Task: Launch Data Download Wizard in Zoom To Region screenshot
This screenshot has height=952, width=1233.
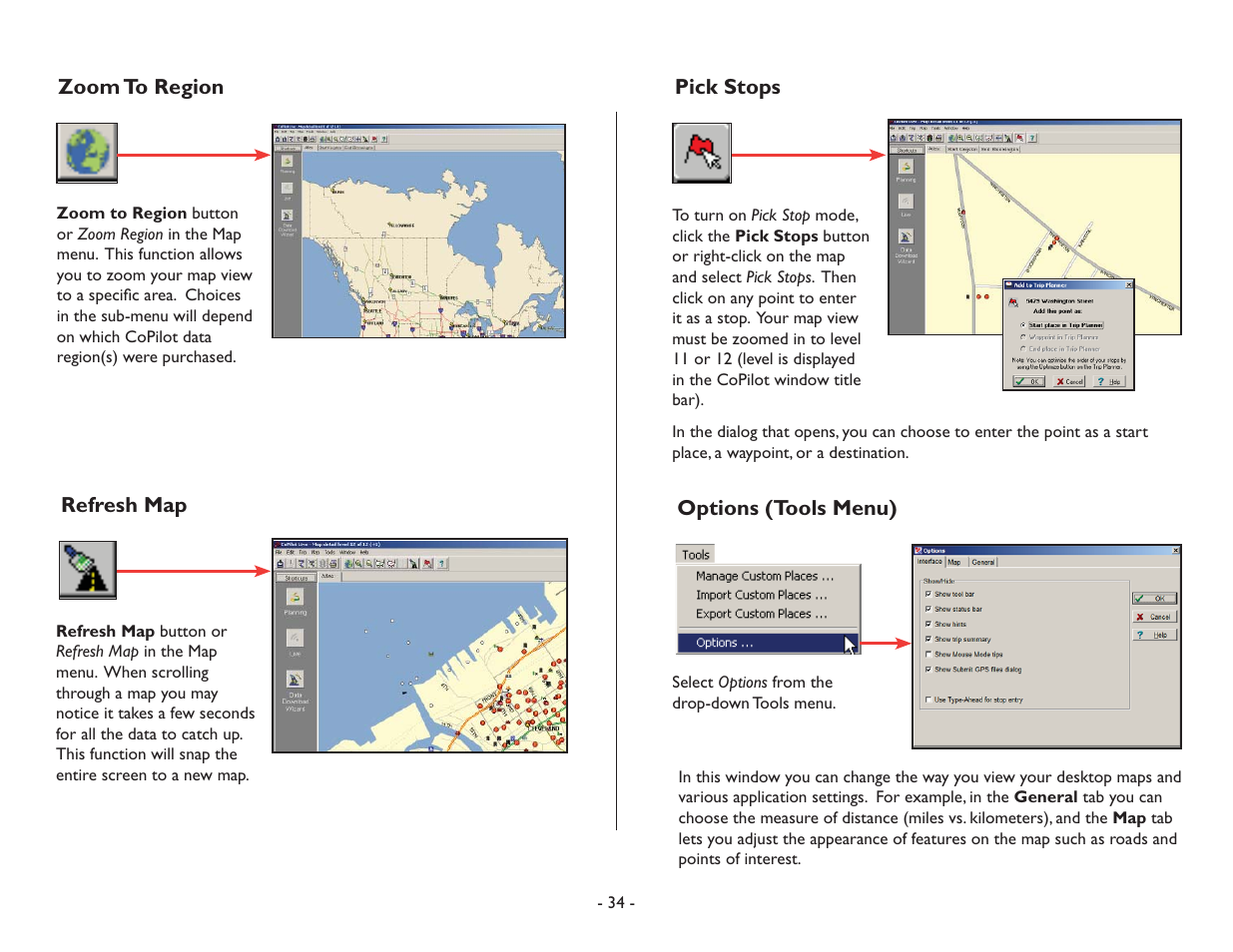Action: [288, 222]
